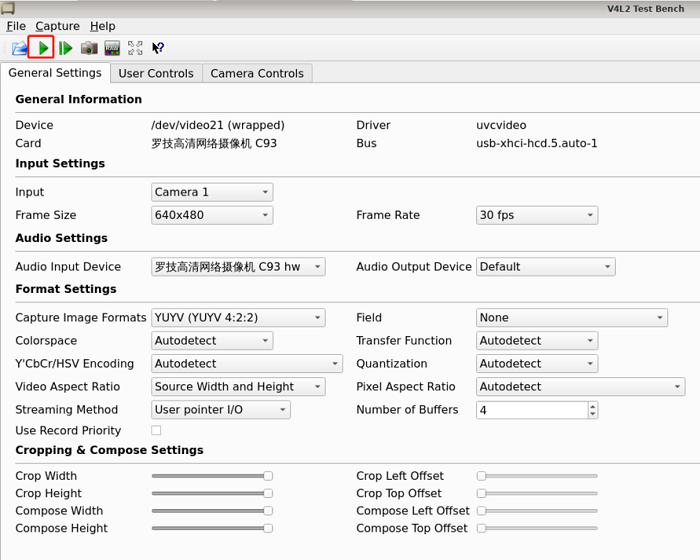Viewport: 700px width, 560px height.
Task: Click the reset scaling arrows icon
Action: 135,48
